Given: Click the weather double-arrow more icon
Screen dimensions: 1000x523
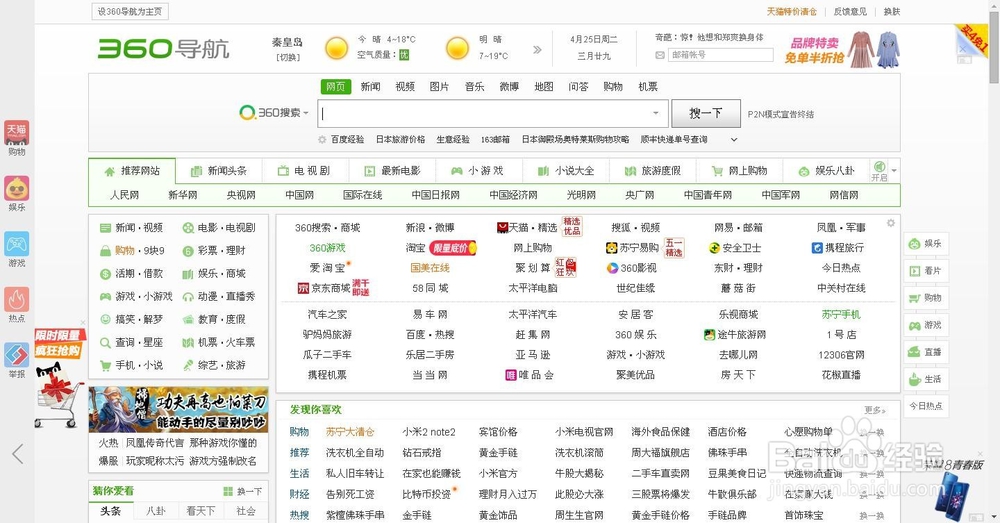Looking at the screenshot, I should pyautogui.click(x=537, y=49).
